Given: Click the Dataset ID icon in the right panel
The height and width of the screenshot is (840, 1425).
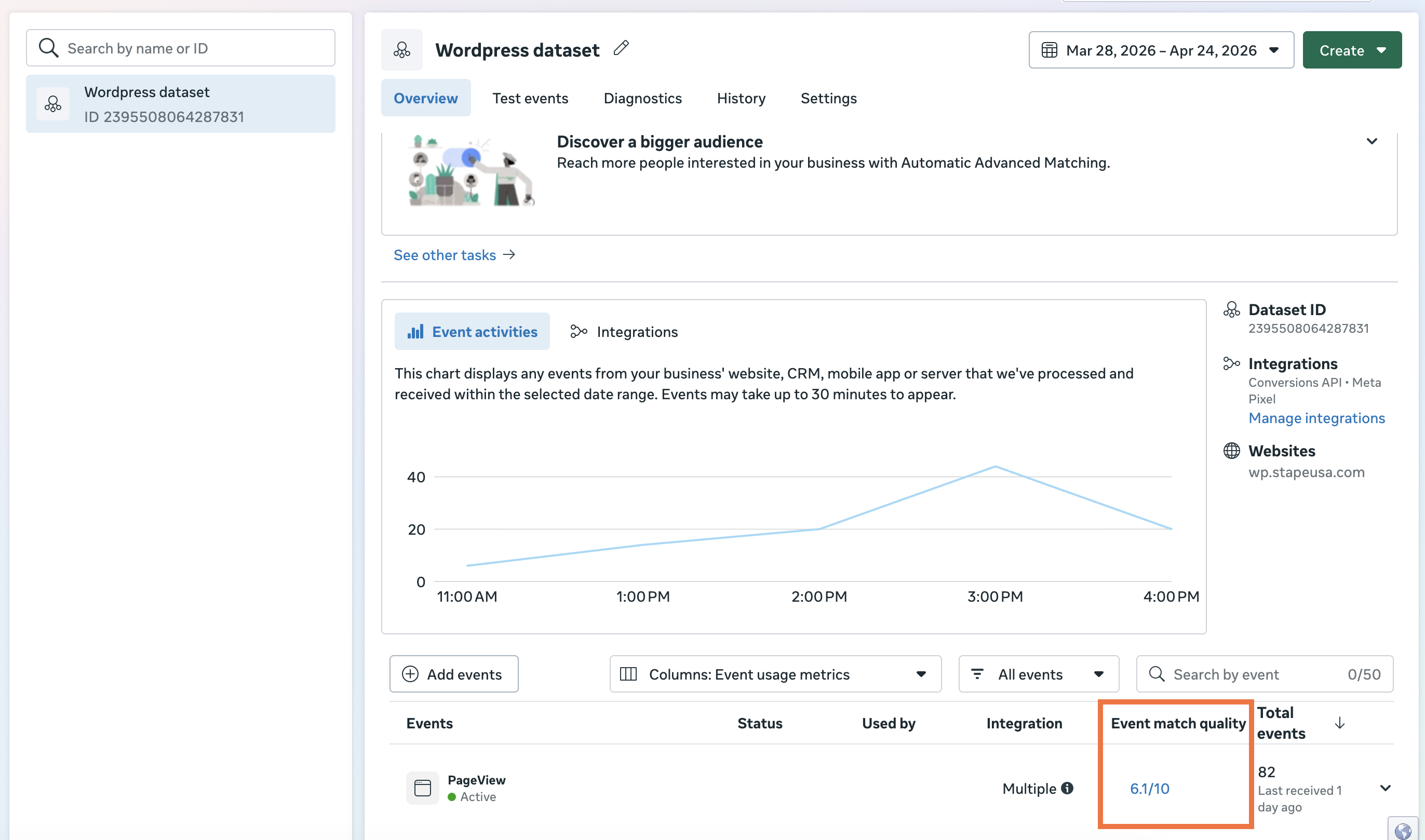Looking at the screenshot, I should (1231, 309).
